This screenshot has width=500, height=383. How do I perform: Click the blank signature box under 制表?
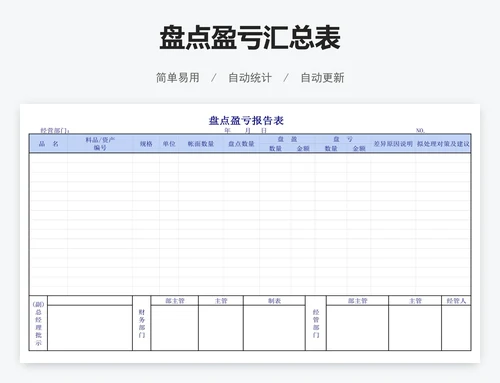click(x=274, y=328)
